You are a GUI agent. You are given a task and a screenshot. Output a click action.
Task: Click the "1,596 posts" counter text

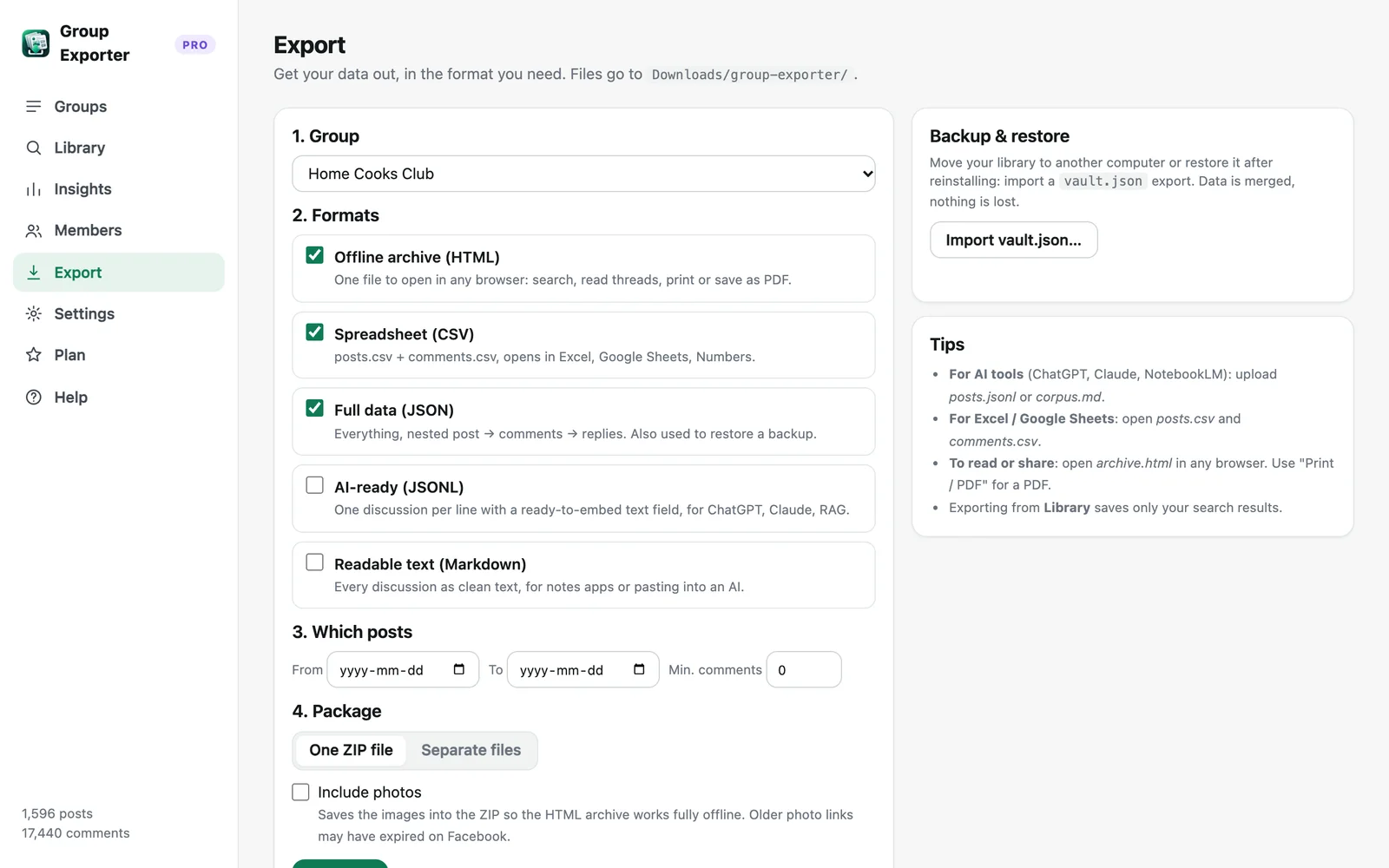[x=57, y=813]
